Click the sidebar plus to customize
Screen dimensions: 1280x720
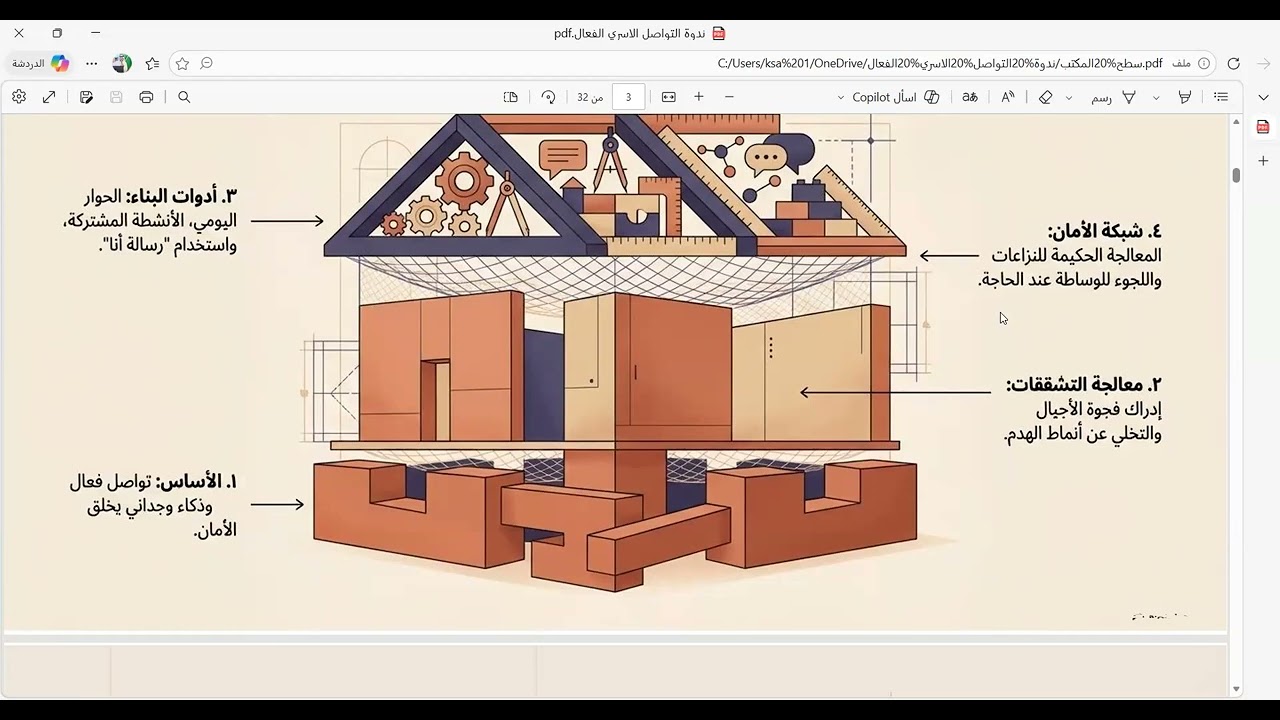click(1263, 160)
